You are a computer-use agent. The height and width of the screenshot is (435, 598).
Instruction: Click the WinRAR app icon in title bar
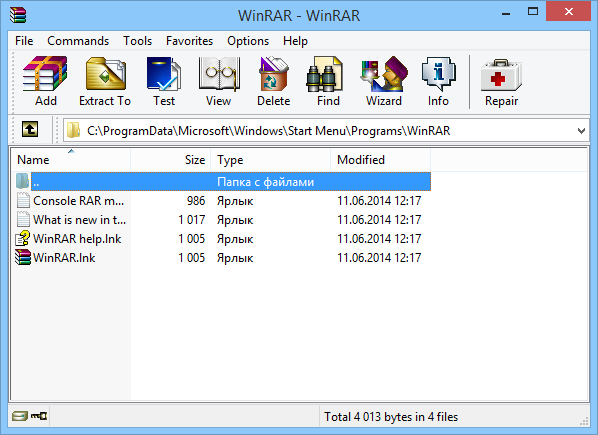[x=18, y=15]
